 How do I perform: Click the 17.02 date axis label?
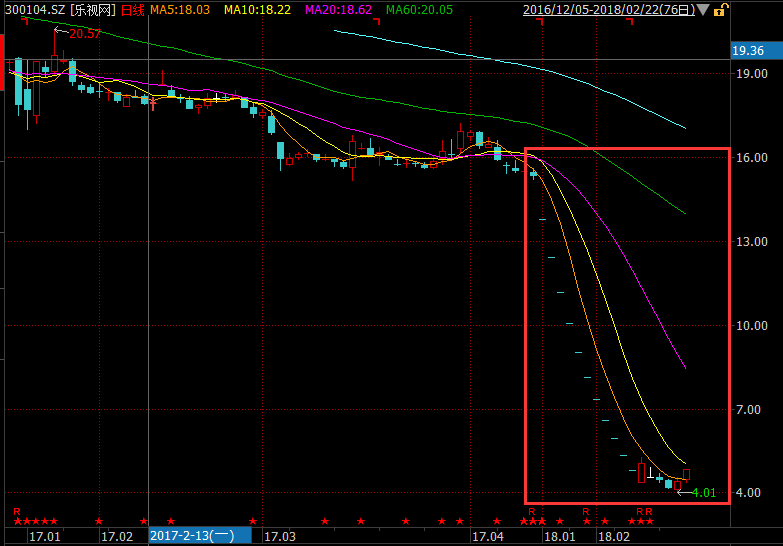[117, 537]
